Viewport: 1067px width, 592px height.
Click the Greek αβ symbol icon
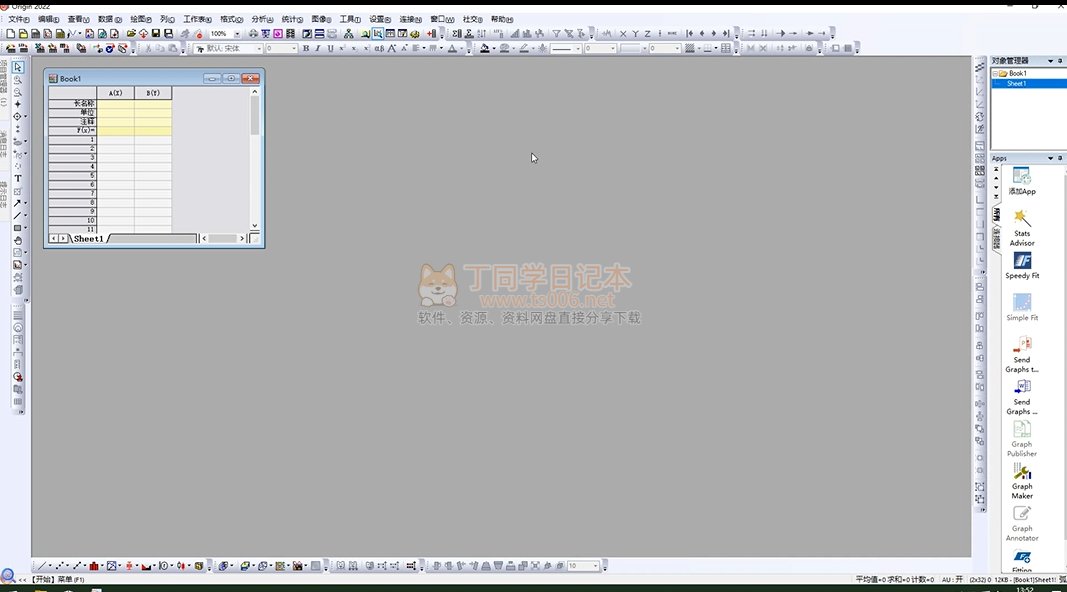point(379,48)
